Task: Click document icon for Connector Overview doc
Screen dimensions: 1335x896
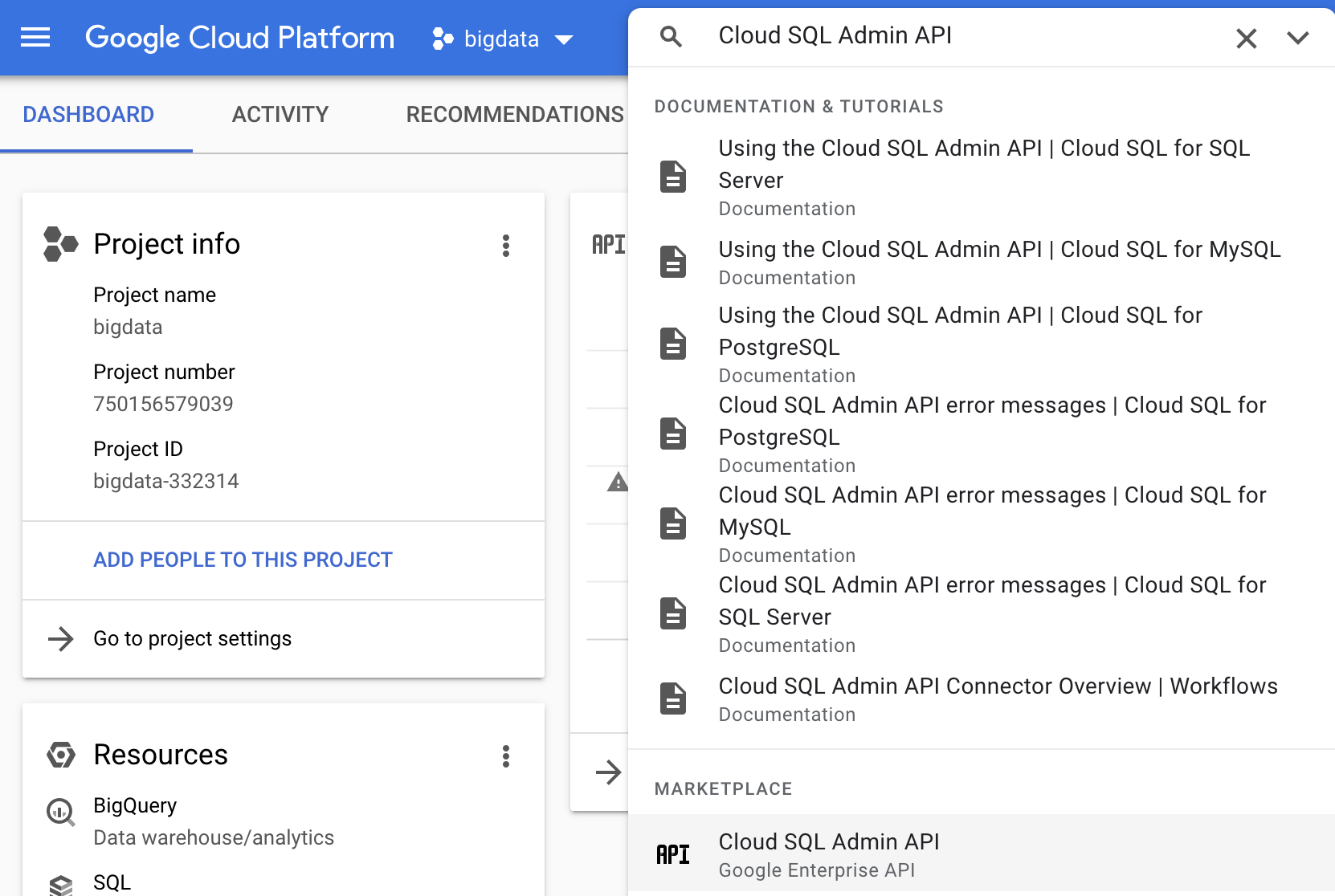Action: [x=673, y=698]
